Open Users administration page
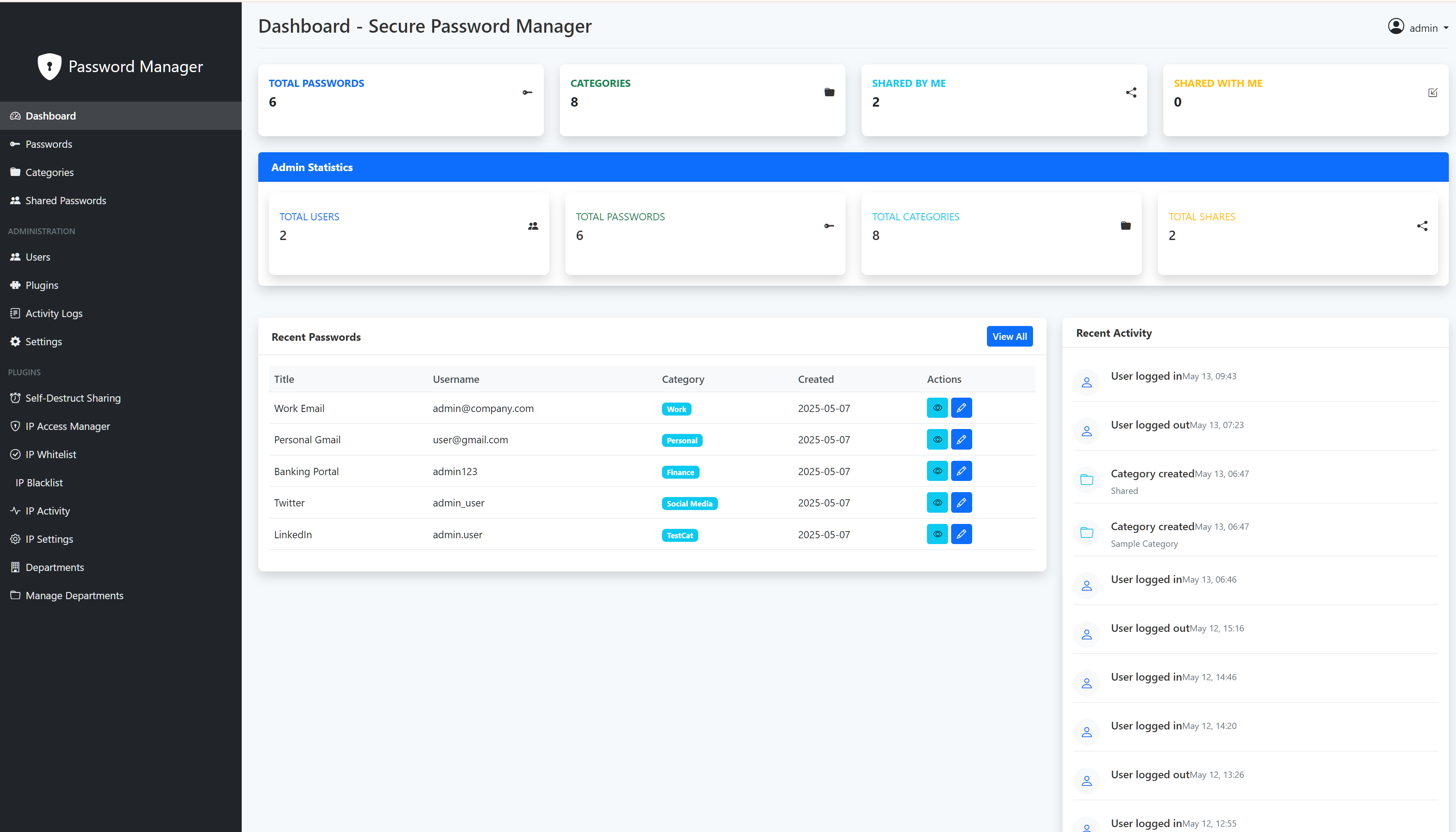1456x832 pixels. [120, 257]
